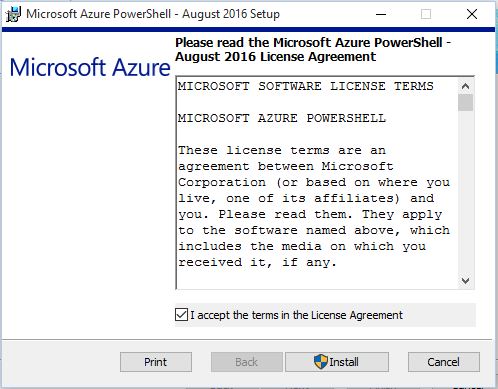Click the Microsoft Azure logo text

90,67
